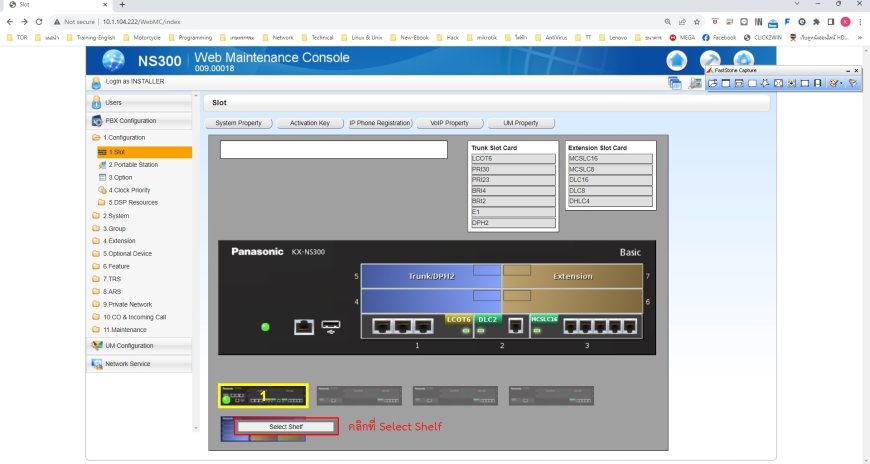Select FastStone capture scrolling window tool
Viewport: 870px width, 464px height.
[792, 83]
